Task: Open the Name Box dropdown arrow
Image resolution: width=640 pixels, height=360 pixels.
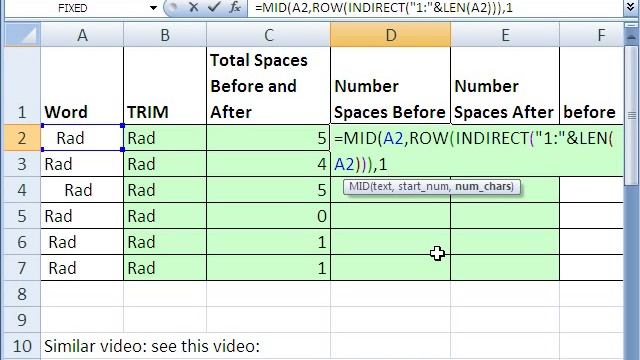Action: pyautogui.click(x=153, y=8)
